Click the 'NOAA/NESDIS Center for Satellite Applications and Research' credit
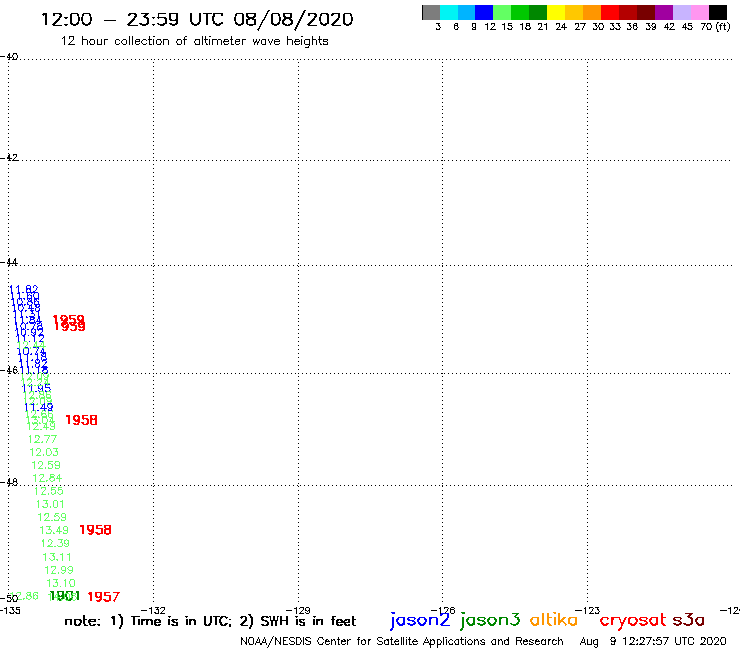 click(x=402, y=642)
